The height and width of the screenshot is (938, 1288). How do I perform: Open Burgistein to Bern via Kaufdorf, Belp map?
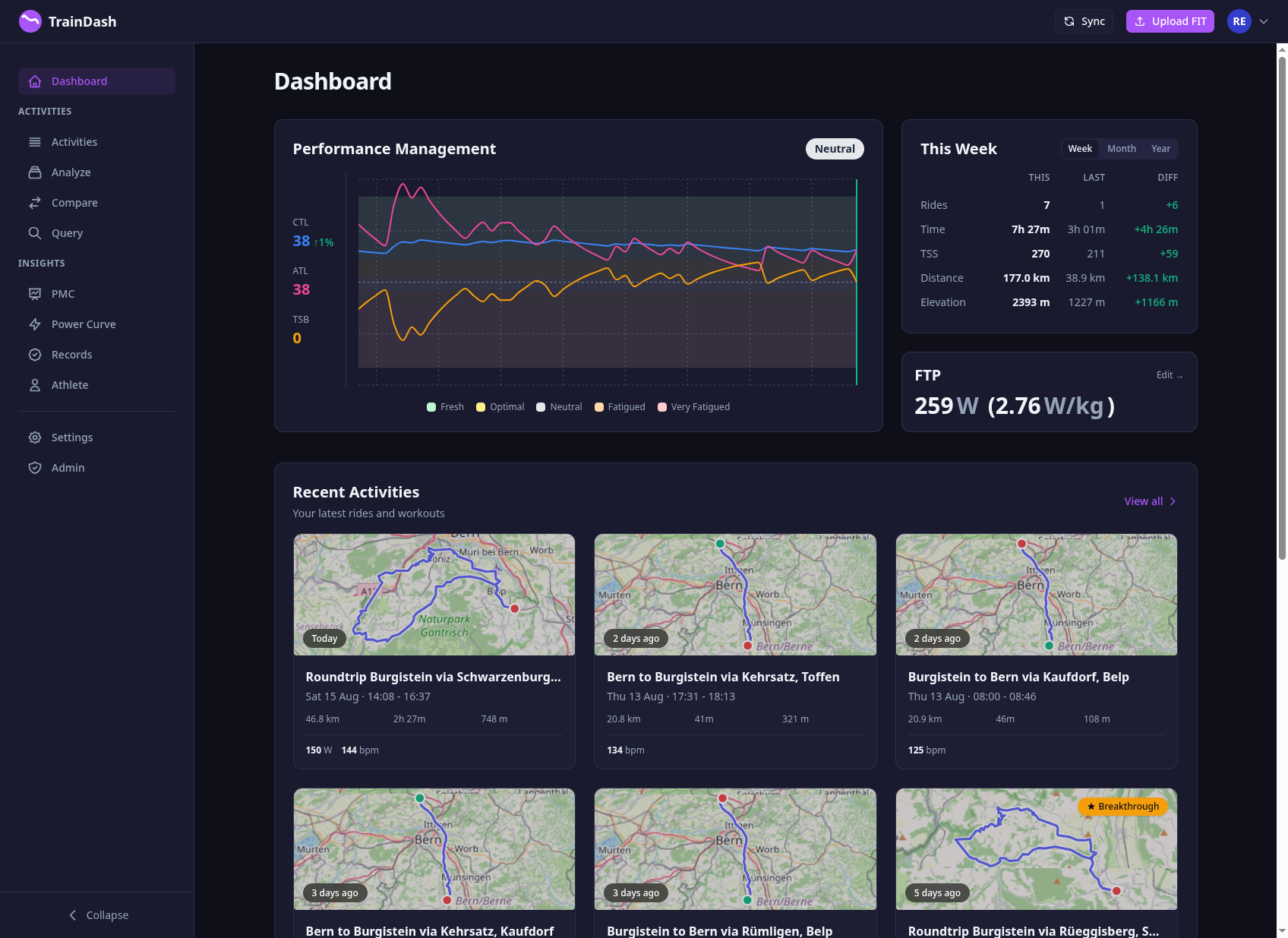click(x=1037, y=595)
